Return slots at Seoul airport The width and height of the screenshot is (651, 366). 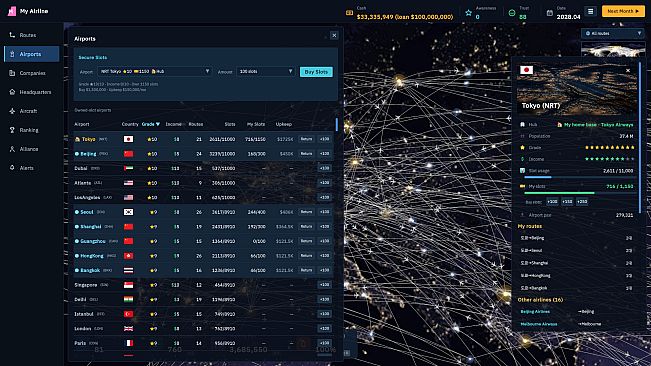(x=306, y=212)
